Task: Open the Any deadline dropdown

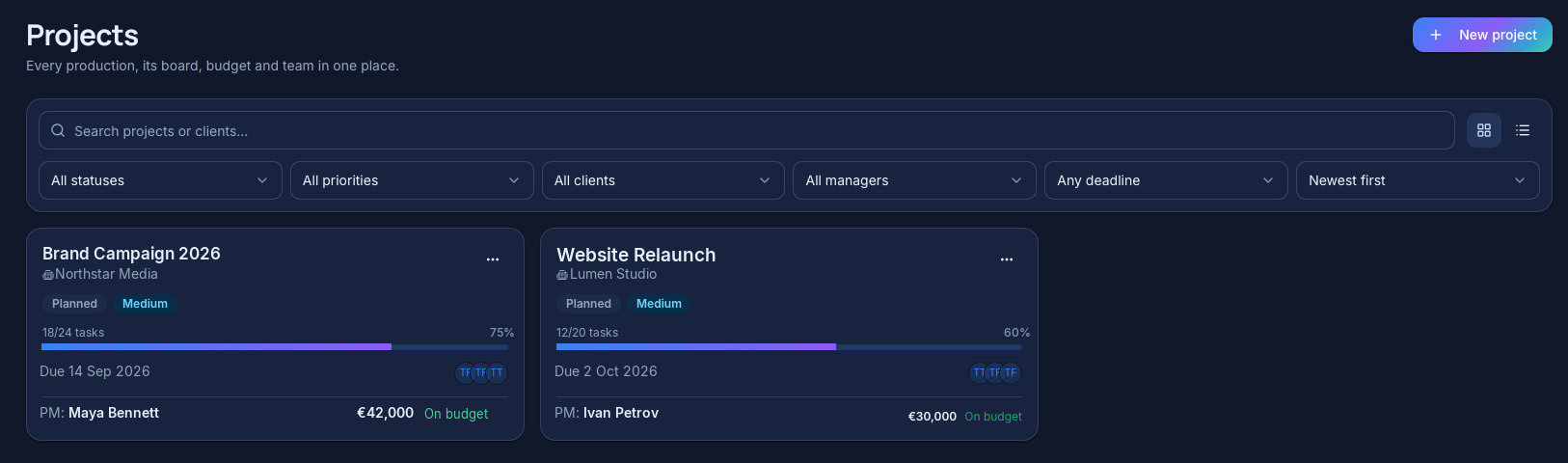Action: tap(1166, 180)
